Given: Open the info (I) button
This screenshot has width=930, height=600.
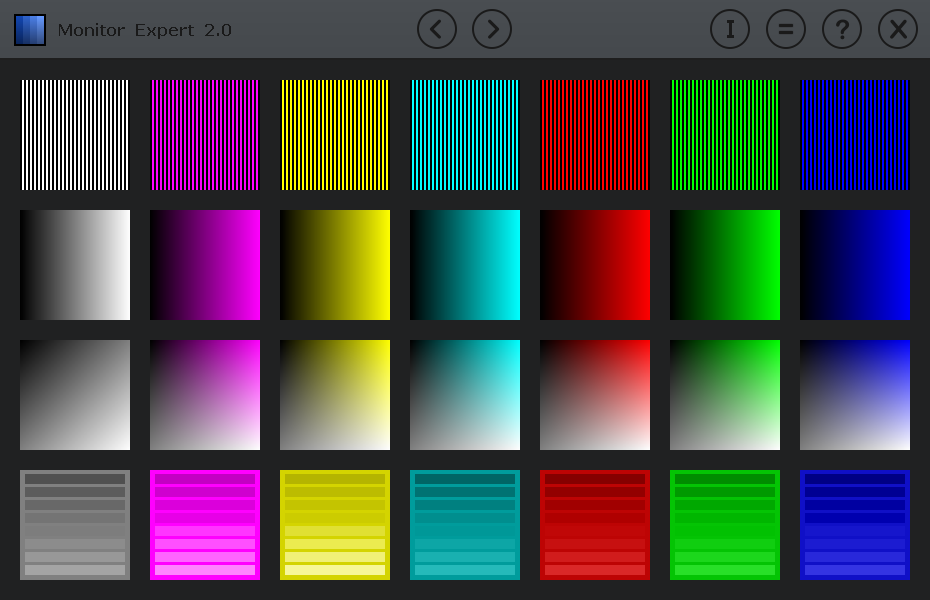Looking at the screenshot, I should pyautogui.click(x=730, y=29).
